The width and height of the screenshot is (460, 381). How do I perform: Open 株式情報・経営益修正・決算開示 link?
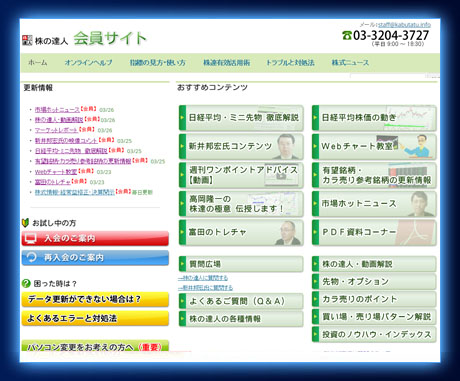click(75, 192)
